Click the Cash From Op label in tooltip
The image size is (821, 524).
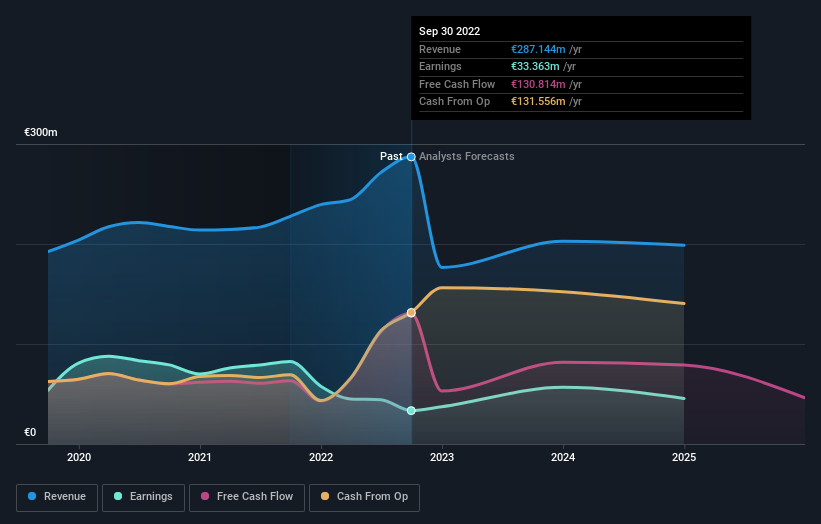pyautogui.click(x=454, y=102)
